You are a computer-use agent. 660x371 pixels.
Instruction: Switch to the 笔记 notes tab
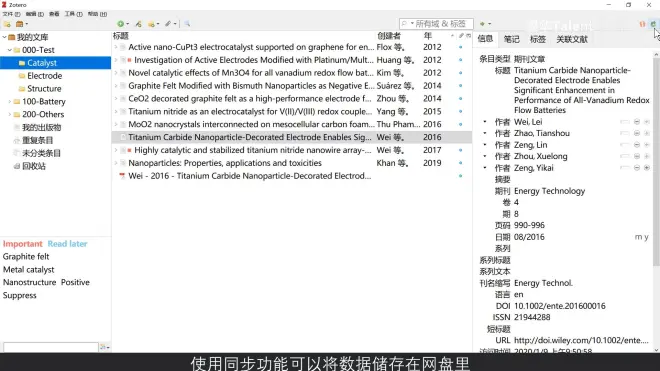511,39
